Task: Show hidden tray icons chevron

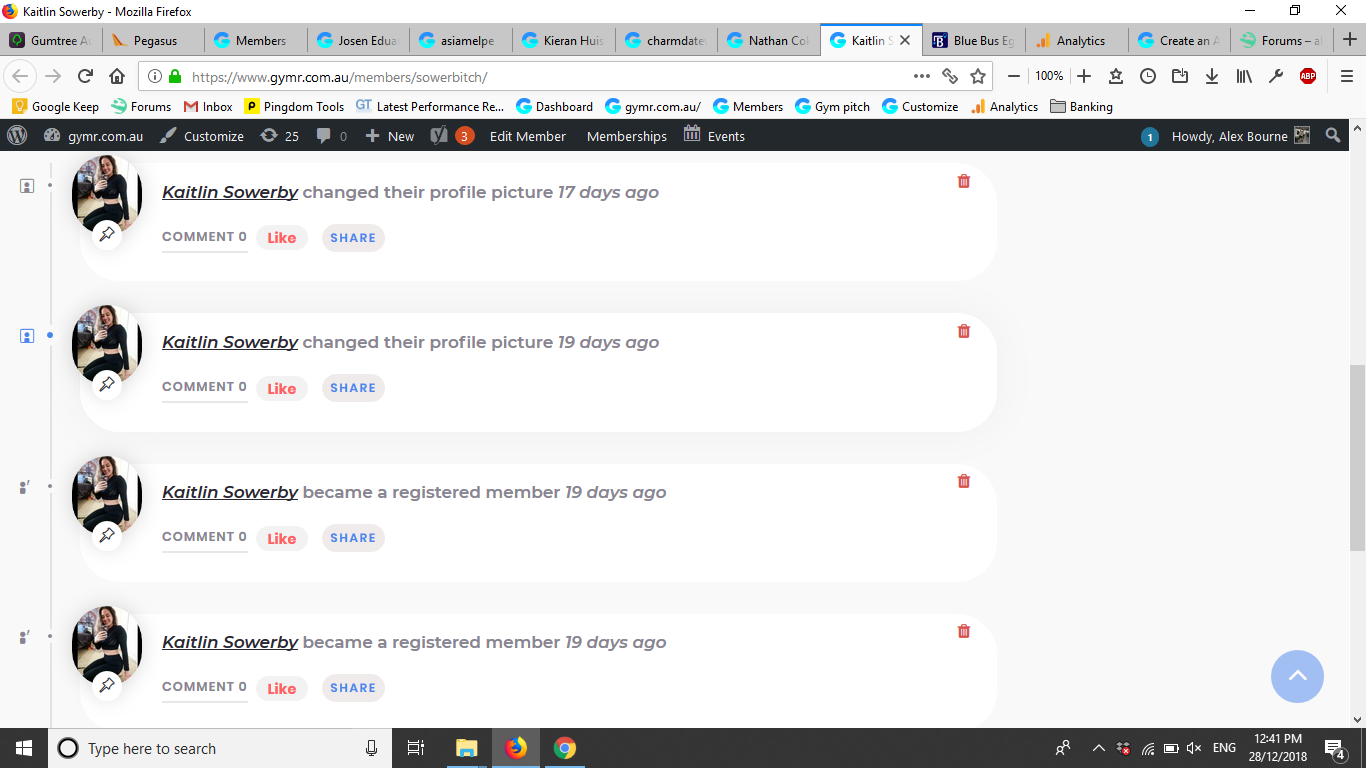Action: (1098, 748)
